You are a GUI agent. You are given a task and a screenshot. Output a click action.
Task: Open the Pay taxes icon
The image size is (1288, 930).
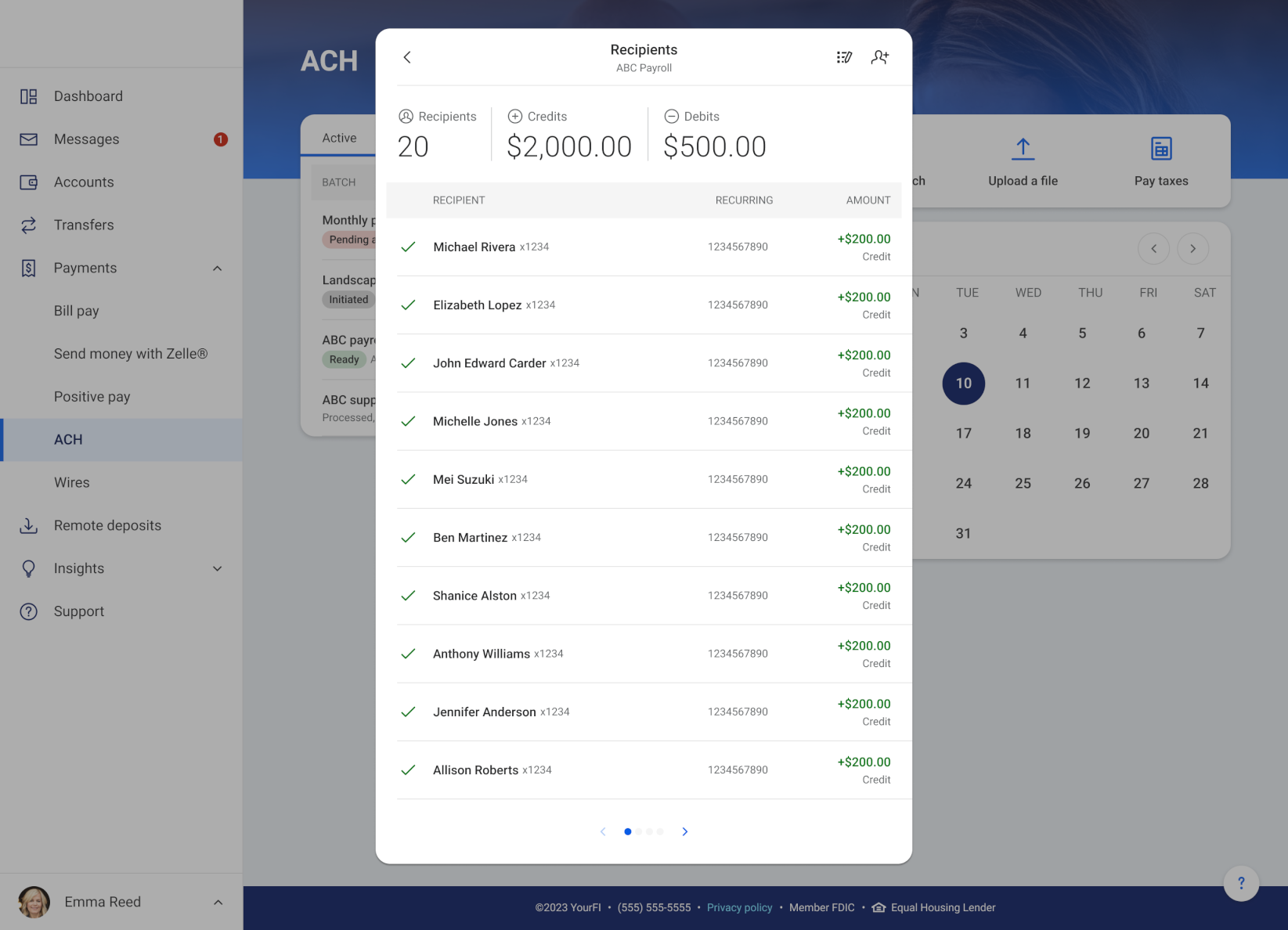(1161, 149)
